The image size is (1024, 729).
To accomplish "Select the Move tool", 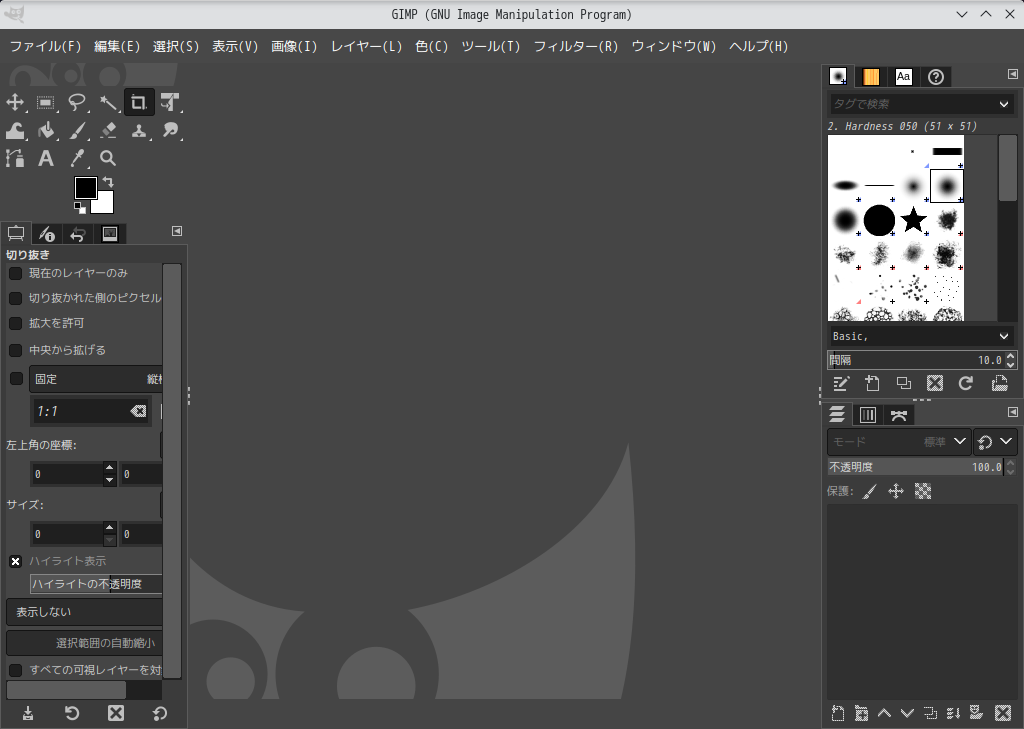I will [x=15, y=103].
